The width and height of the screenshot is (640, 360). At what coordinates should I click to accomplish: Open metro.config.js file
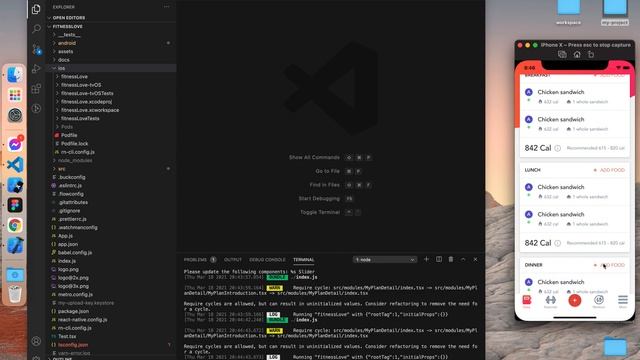click(75, 294)
